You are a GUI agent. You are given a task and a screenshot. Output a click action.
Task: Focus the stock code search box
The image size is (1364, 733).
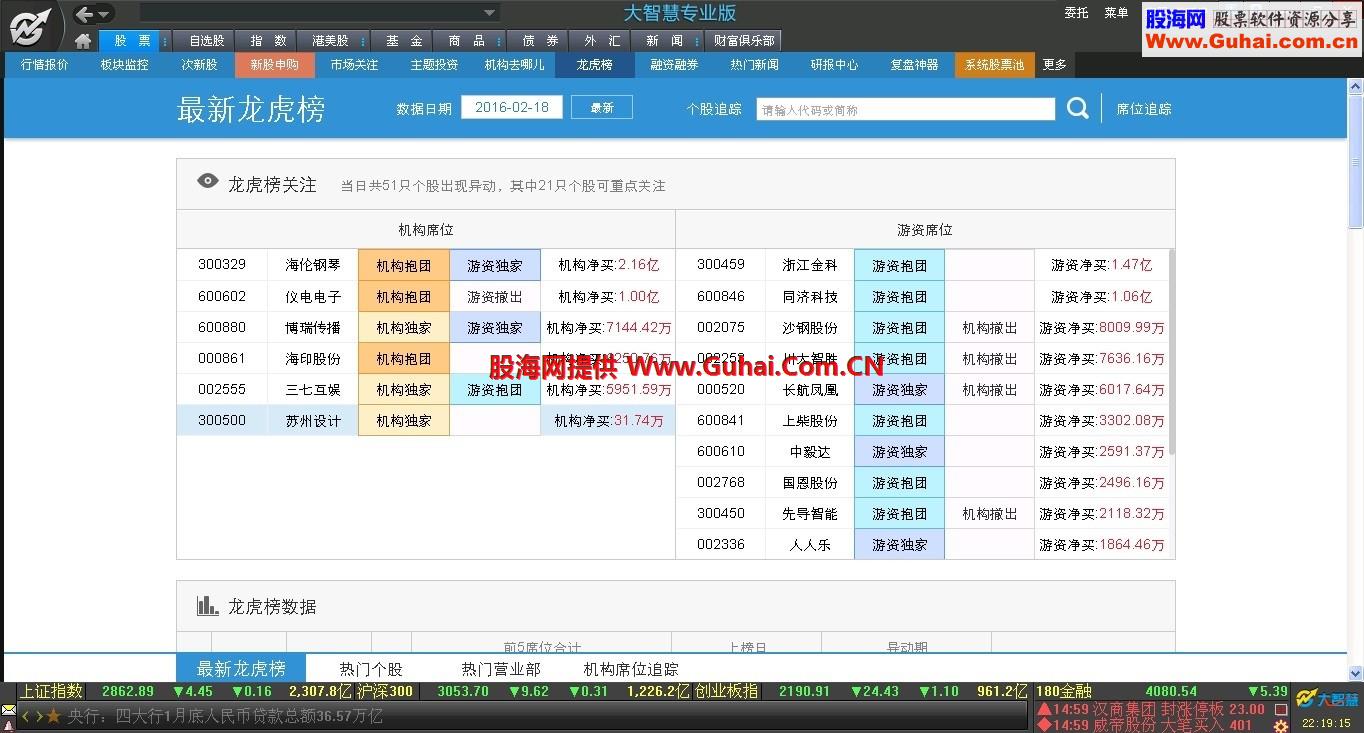[x=905, y=109]
